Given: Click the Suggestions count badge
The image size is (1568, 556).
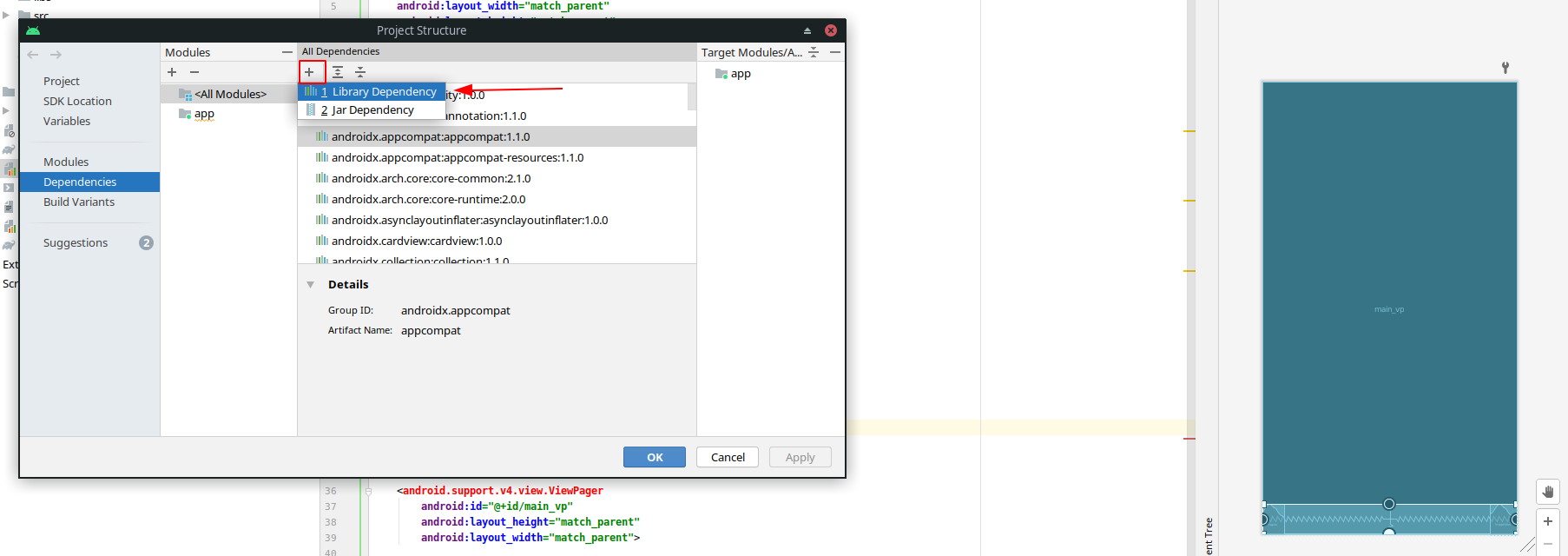Looking at the screenshot, I should (146, 242).
